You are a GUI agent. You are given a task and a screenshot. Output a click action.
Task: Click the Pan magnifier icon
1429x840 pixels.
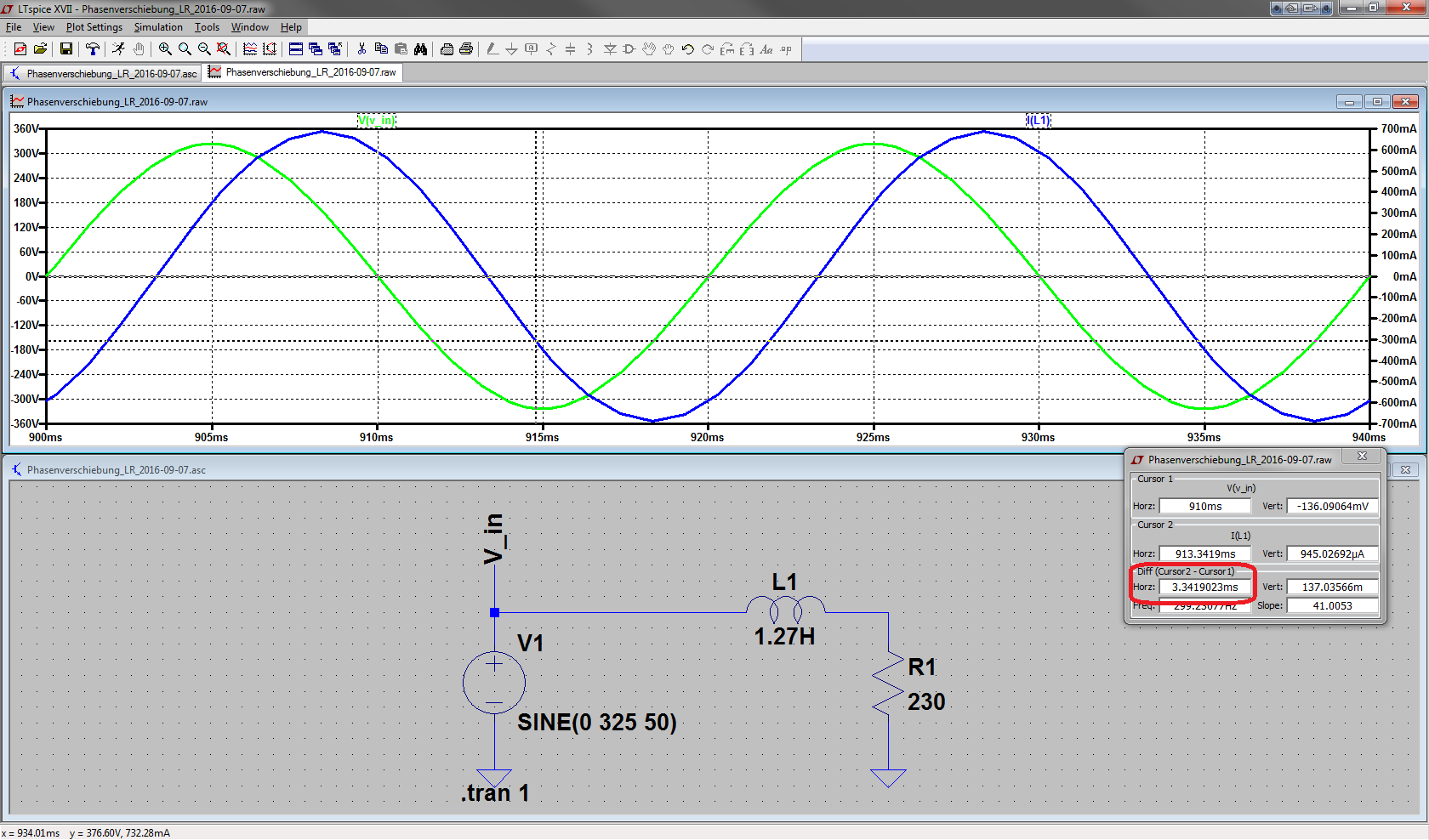(x=185, y=49)
